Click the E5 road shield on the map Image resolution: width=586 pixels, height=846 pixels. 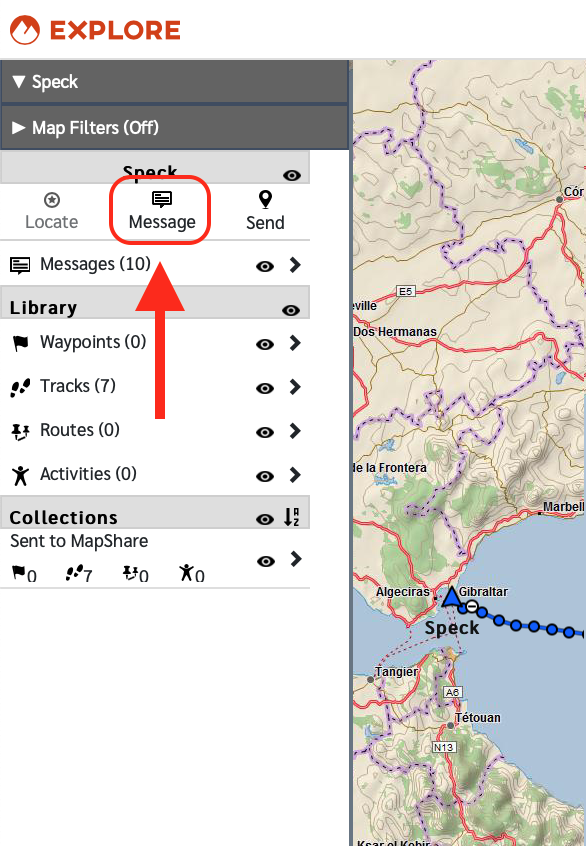pos(405,291)
